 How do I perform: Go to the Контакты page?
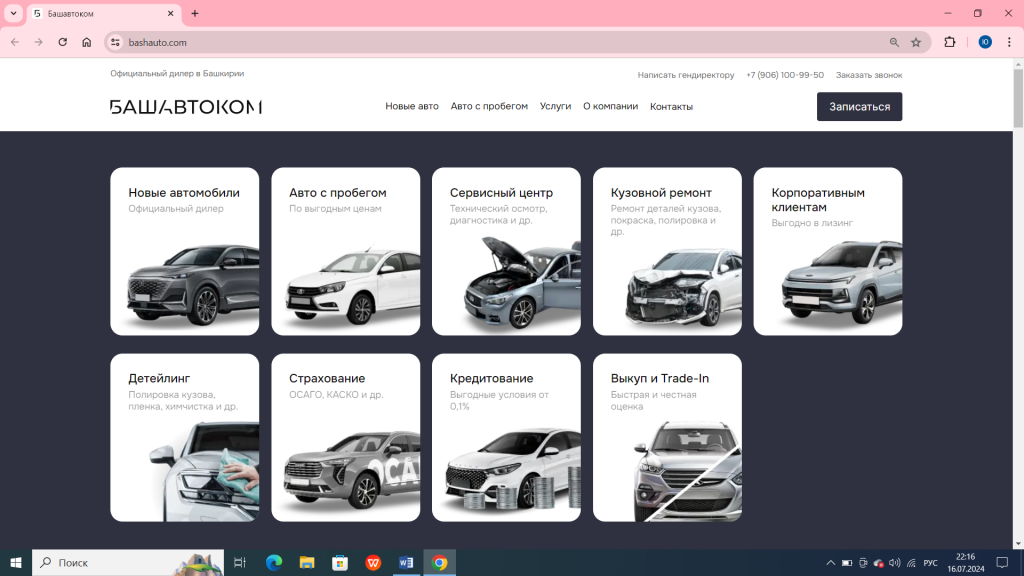[671, 106]
